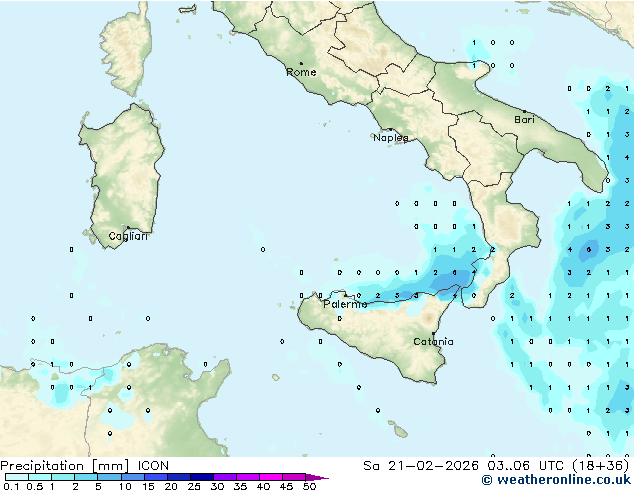Click the Naples city label

391,138
